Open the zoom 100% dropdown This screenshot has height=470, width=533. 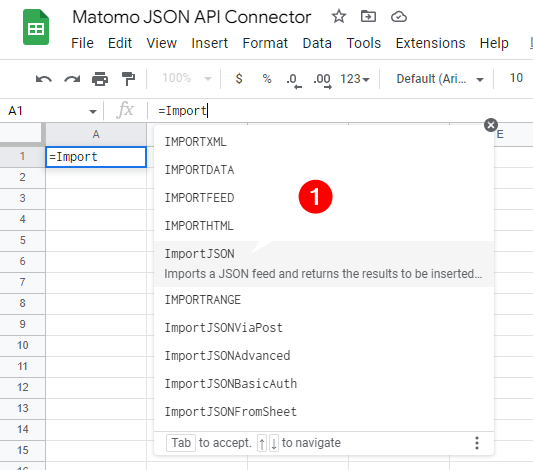[187, 79]
